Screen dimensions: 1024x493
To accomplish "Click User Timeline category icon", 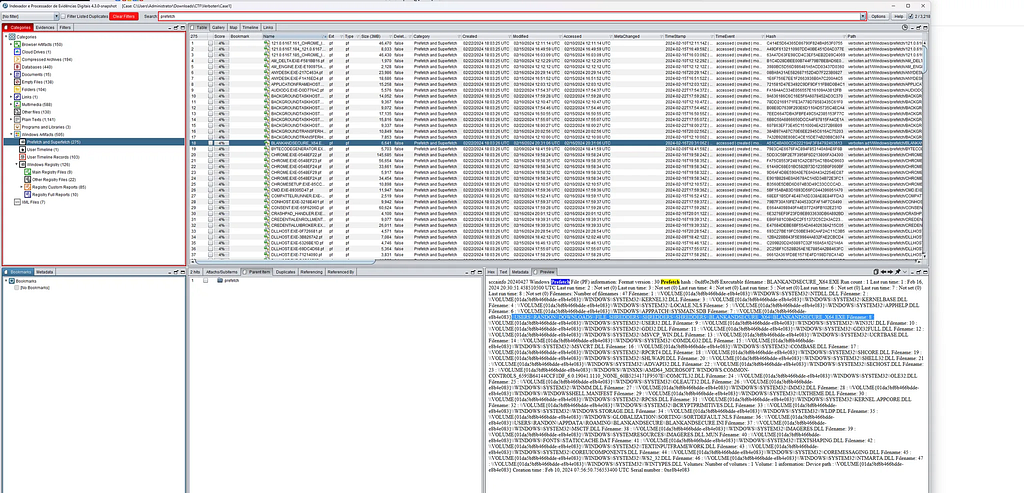I will [x=22, y=150].
